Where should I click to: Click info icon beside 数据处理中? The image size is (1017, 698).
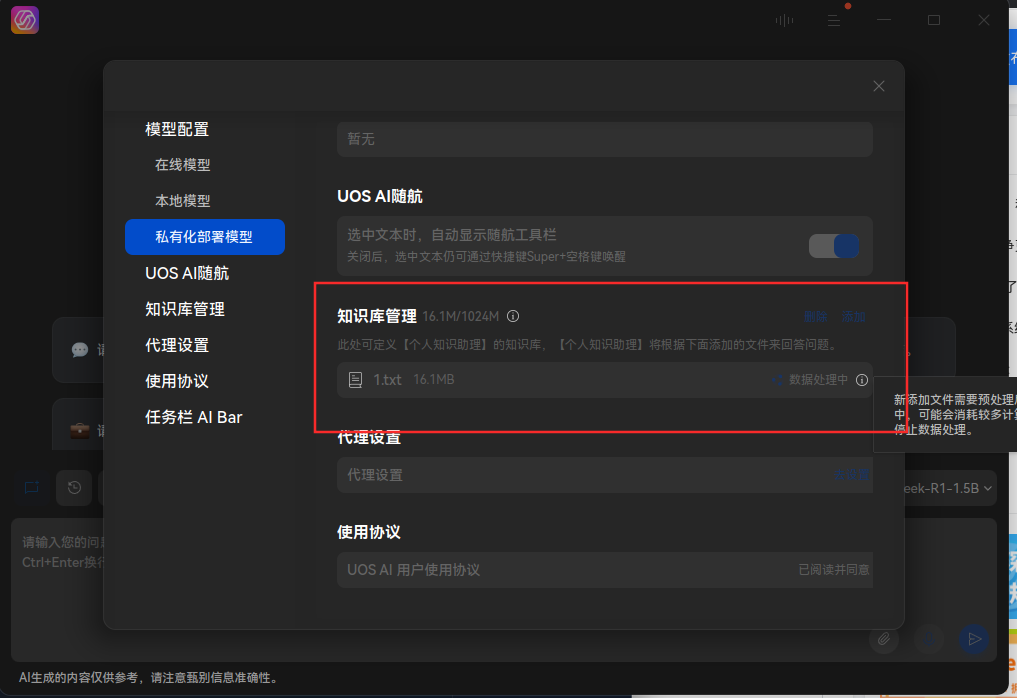(x=861, y=380)
